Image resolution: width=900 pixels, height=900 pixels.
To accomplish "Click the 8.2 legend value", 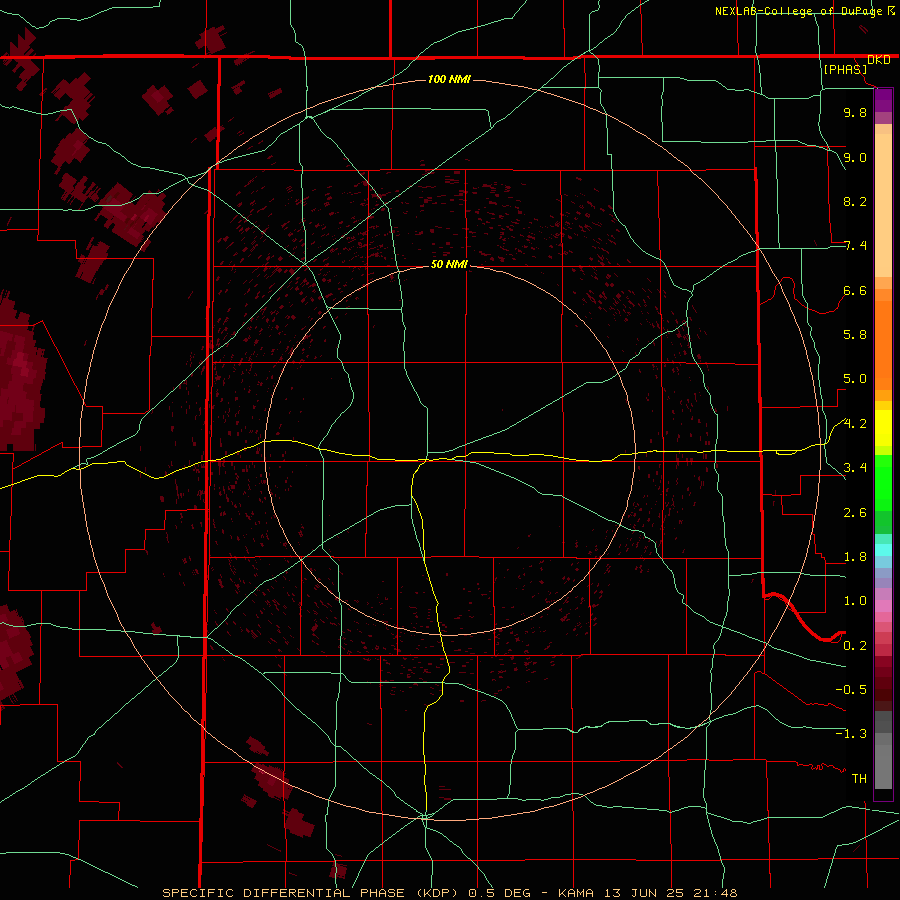I will click(x=855, y=201).
